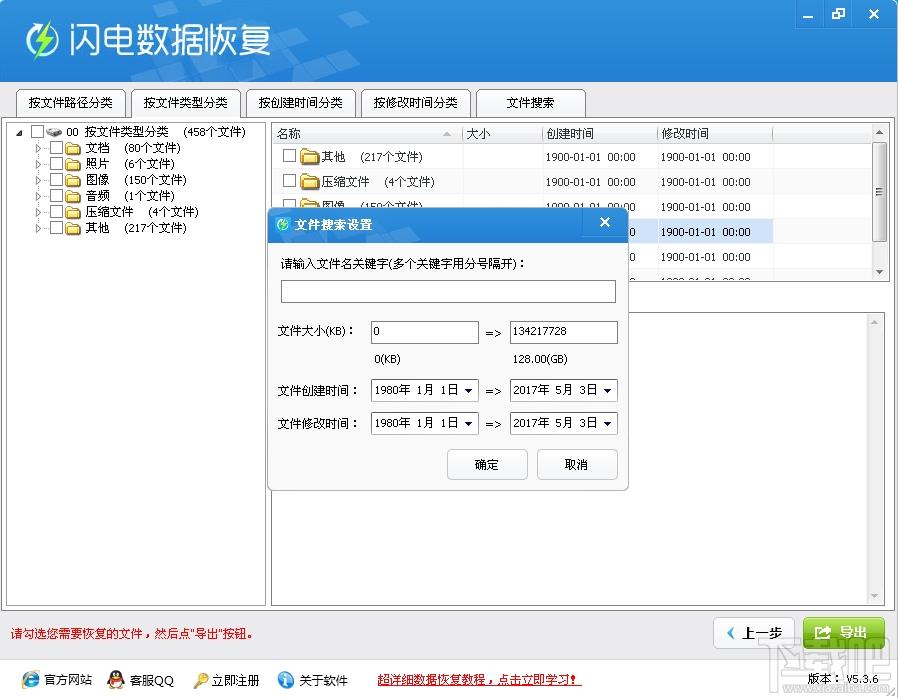
Task: Switch to 按文件路径分类 tab
Action: [70, 103]
